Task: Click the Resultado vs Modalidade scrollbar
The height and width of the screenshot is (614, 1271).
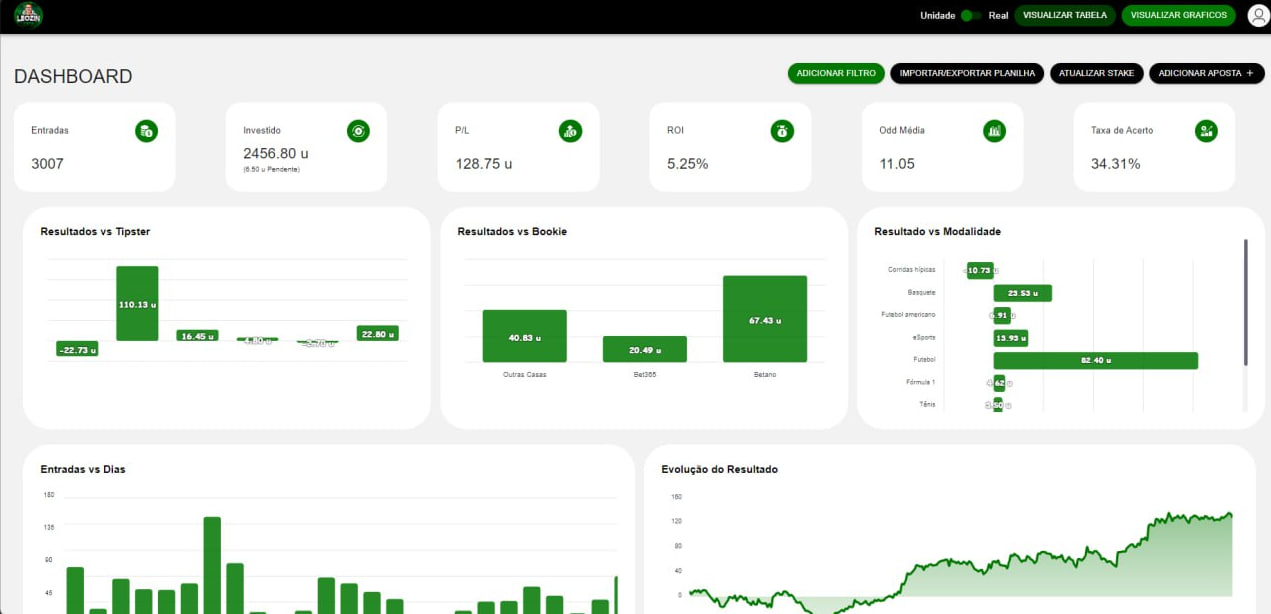Action: [1245, 302]
